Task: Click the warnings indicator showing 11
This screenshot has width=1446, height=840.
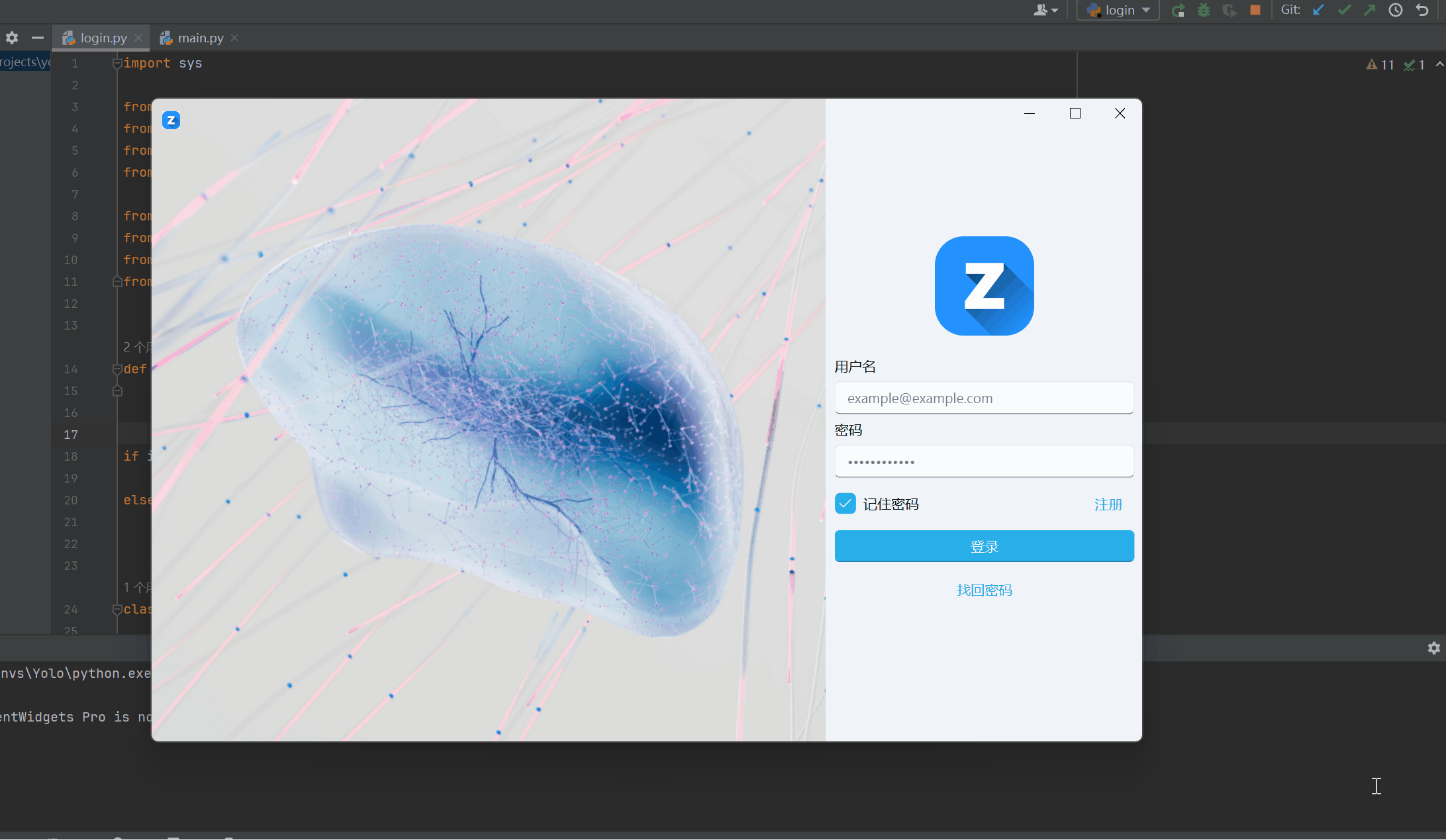Action: [x=1380, y=64]
